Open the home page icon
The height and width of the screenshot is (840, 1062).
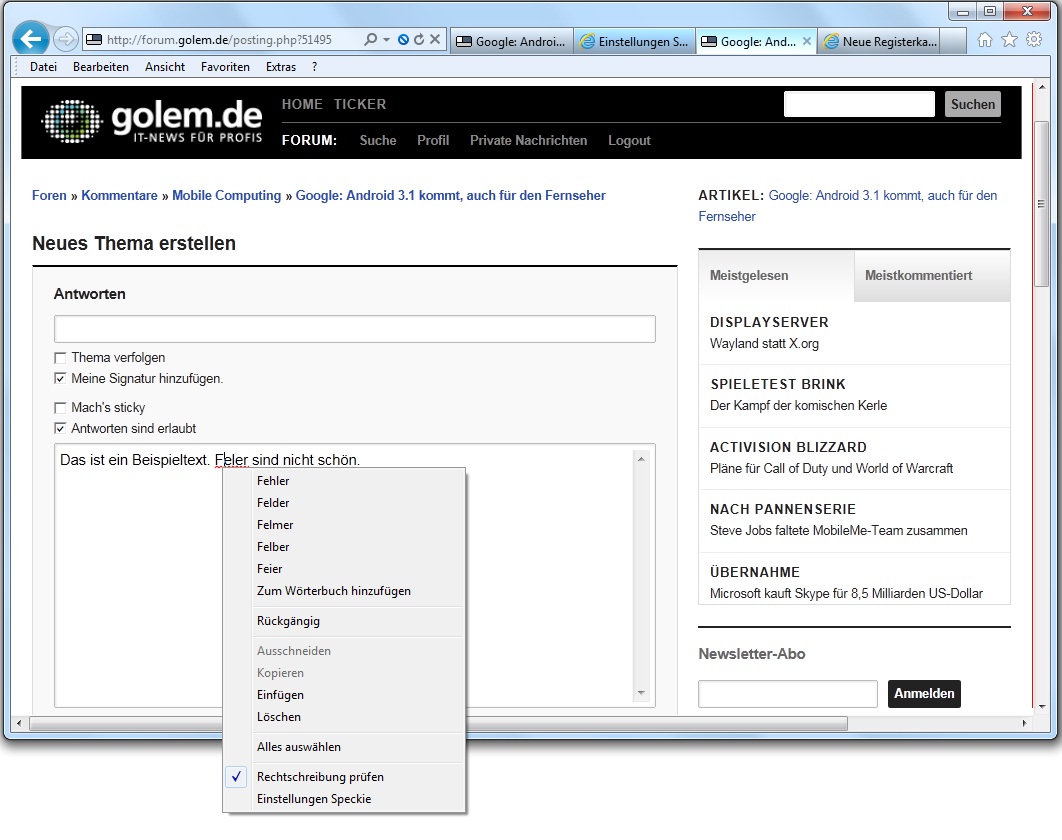click(x=985, y=39)
